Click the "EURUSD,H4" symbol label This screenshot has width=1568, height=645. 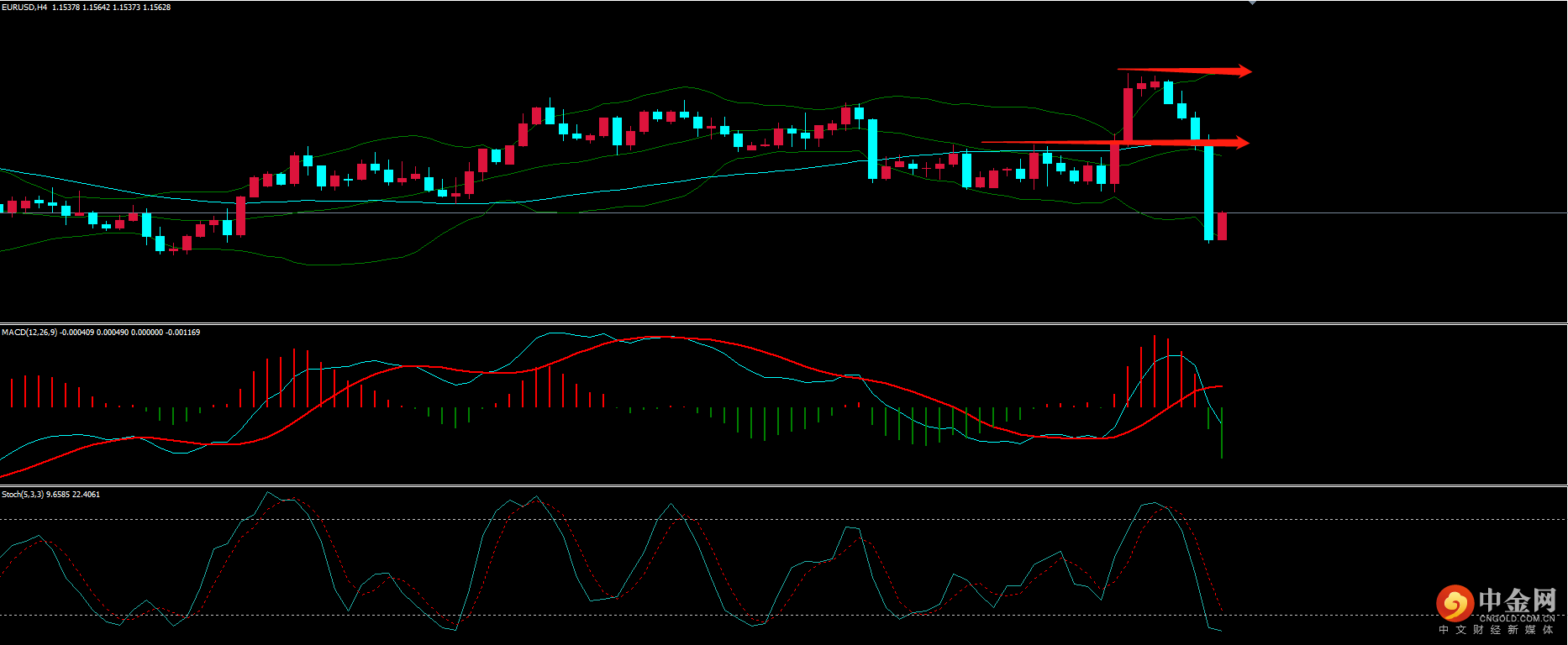click(24, 8)
